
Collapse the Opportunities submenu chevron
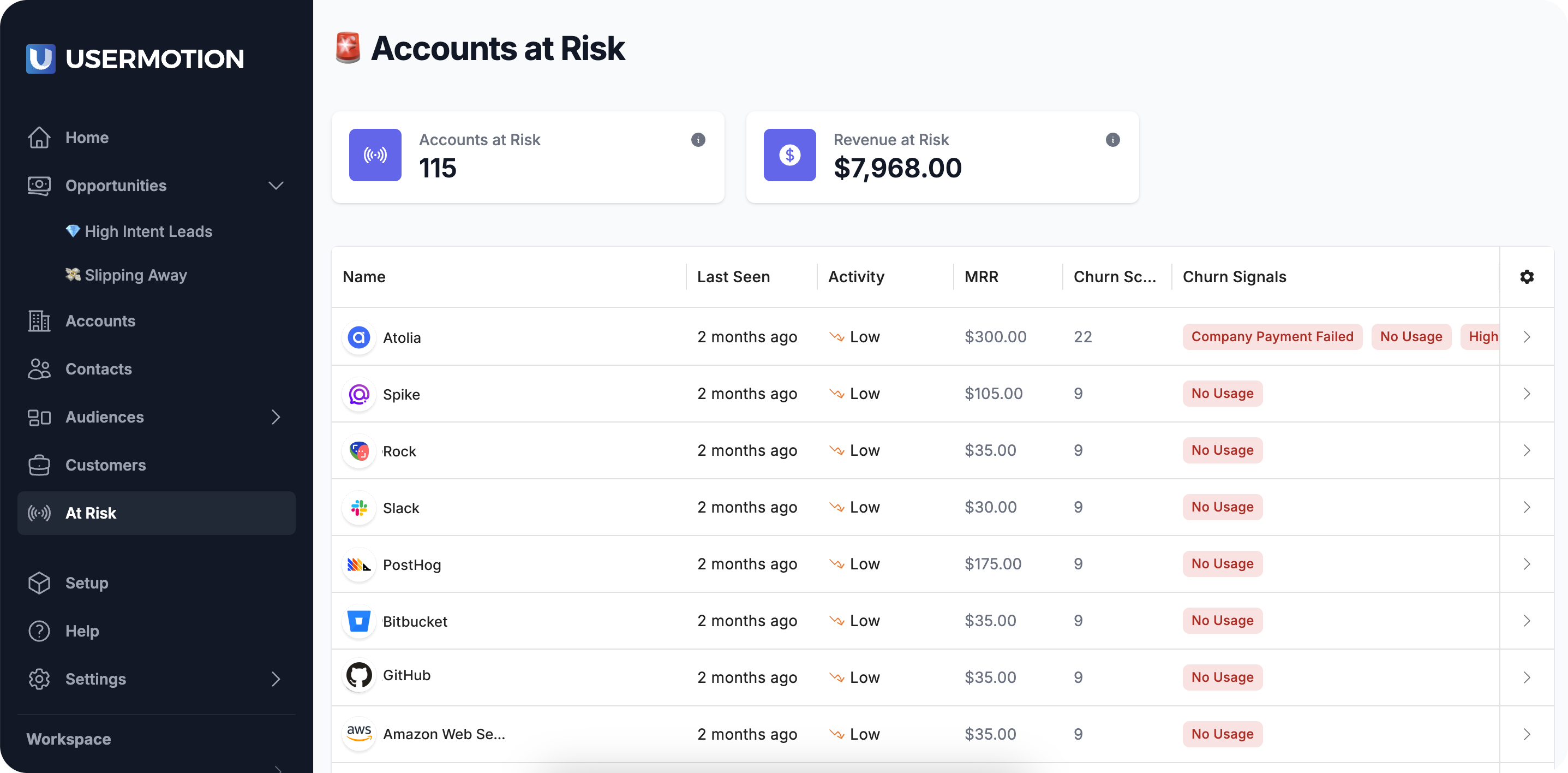276,186
